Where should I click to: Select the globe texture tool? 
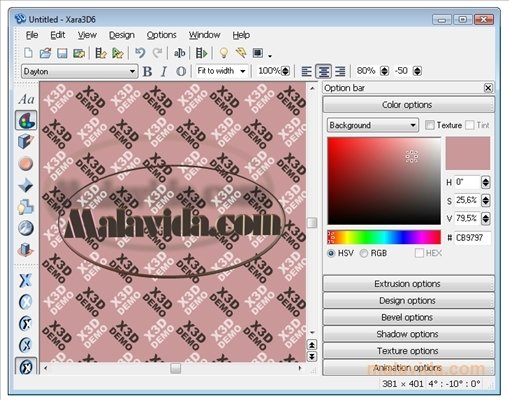pyautogui.click(x=26, y=228)
